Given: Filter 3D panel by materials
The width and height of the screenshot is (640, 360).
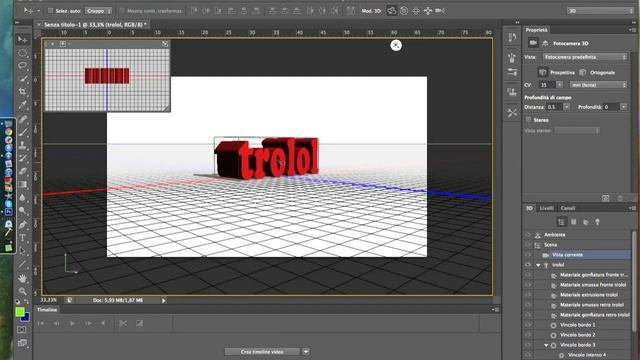Looking at the screenshot, I should [x=586, y=222].
